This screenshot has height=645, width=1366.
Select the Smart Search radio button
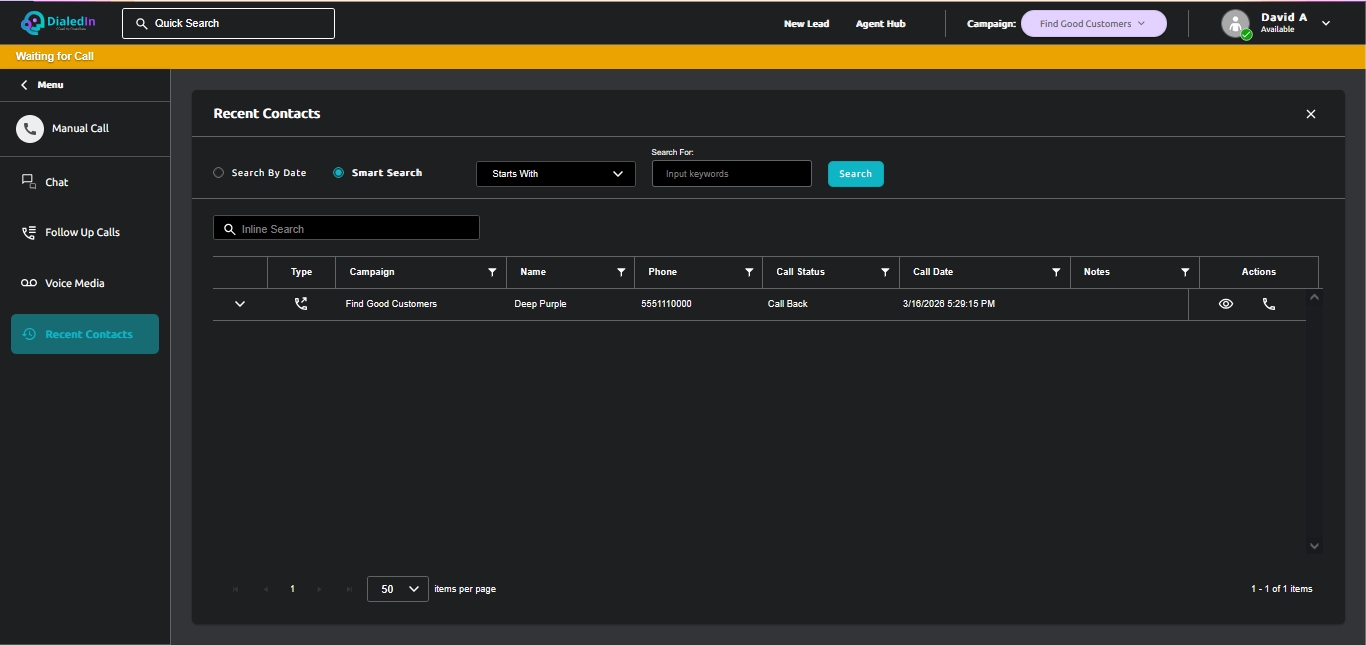point(339,173)
